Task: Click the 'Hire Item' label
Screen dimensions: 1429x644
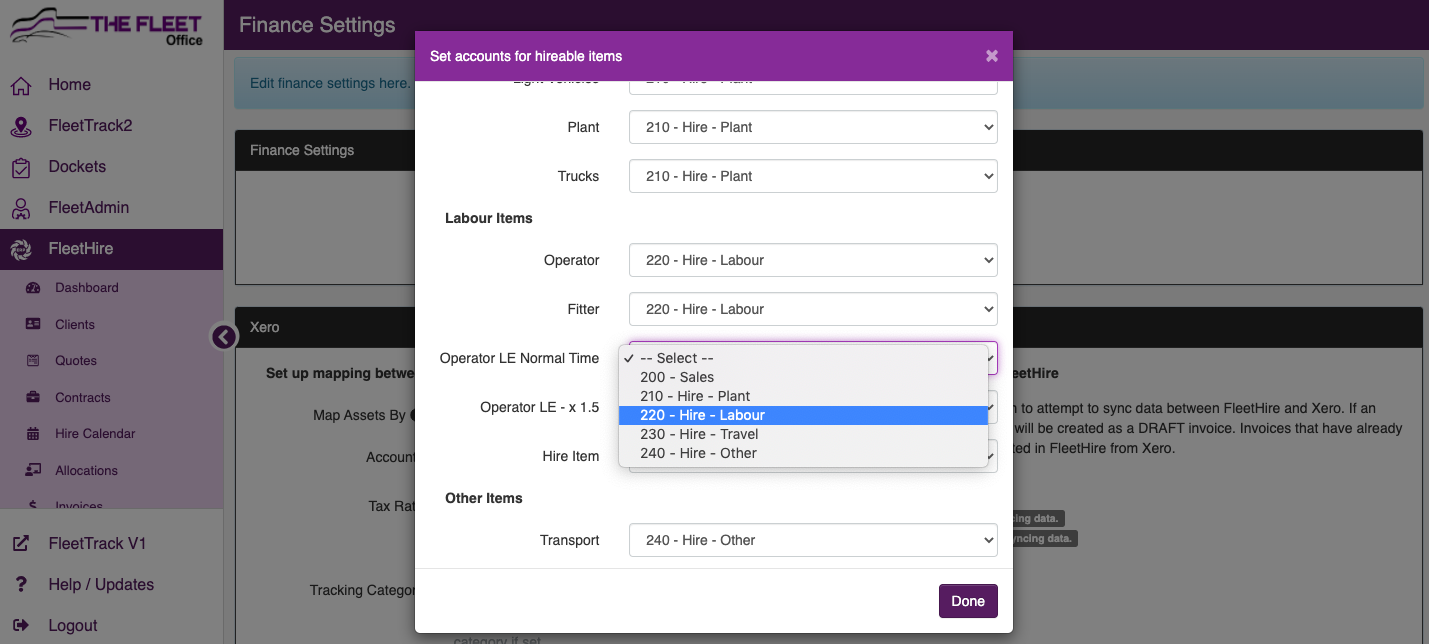Action: click(x=571, y=456)
